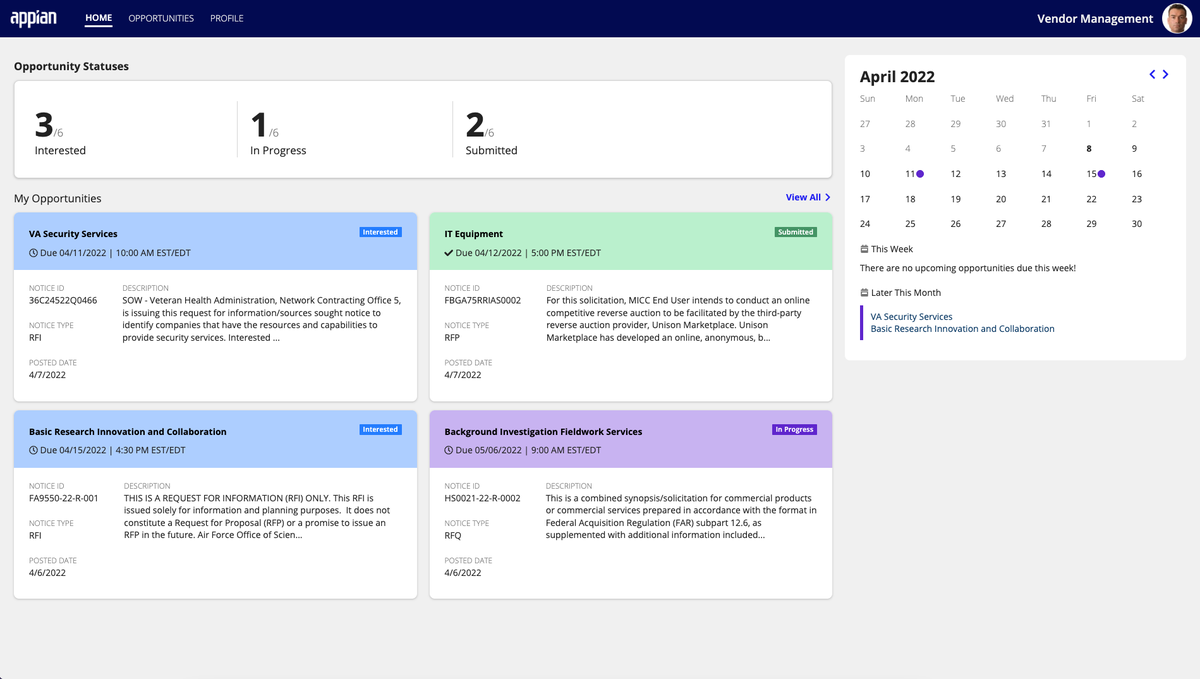Click the This Week calendar icon
Screen dimensions: 1200x679
865,249
